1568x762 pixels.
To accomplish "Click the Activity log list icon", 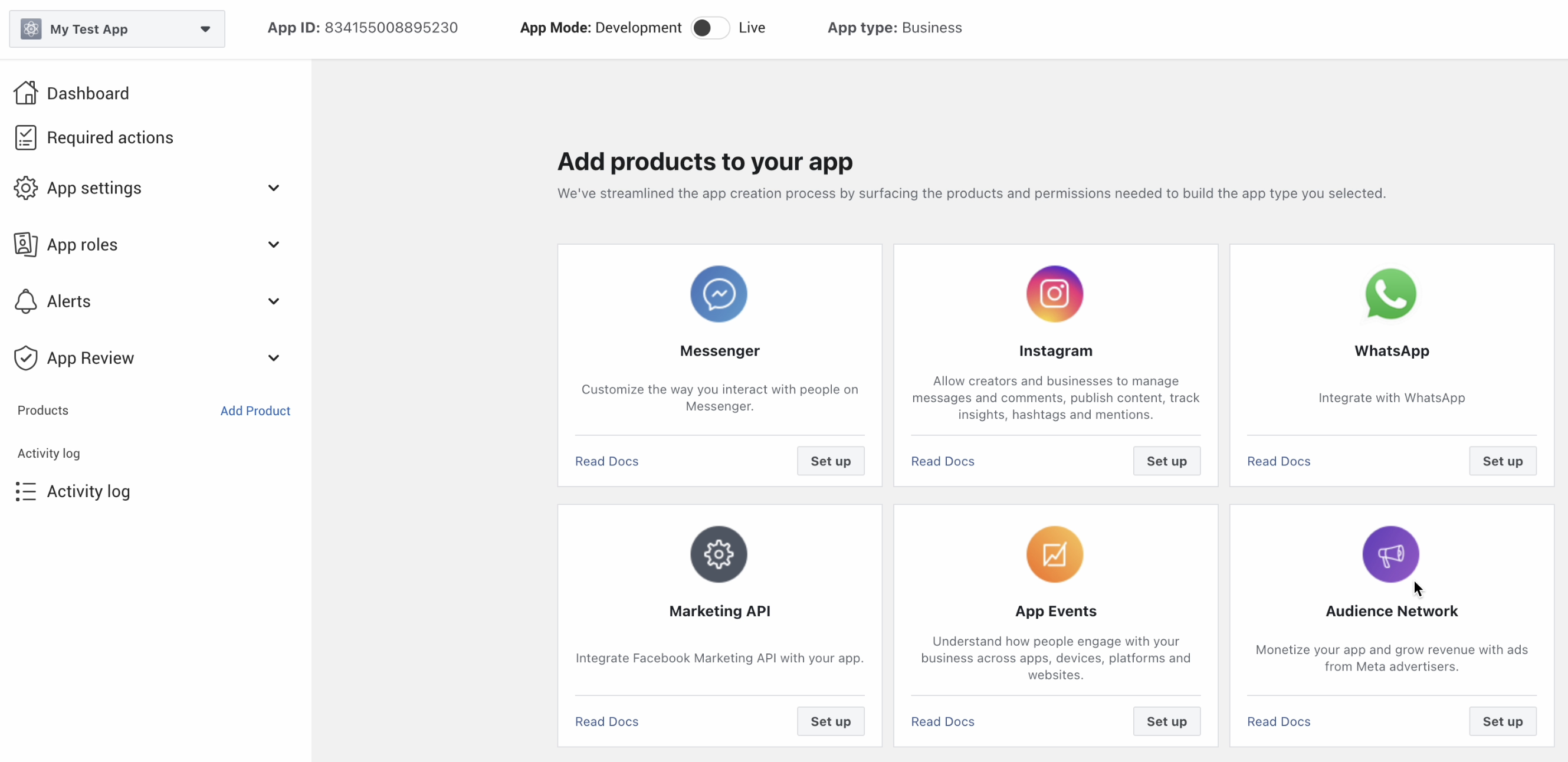I will click(x=25, y=491).
